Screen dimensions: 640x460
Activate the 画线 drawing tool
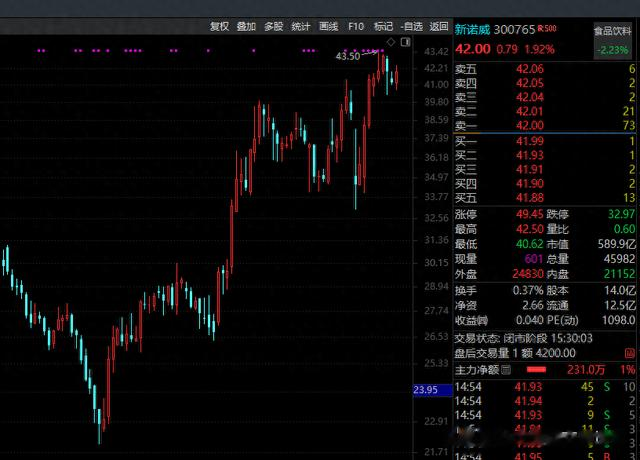pos(329,27)
